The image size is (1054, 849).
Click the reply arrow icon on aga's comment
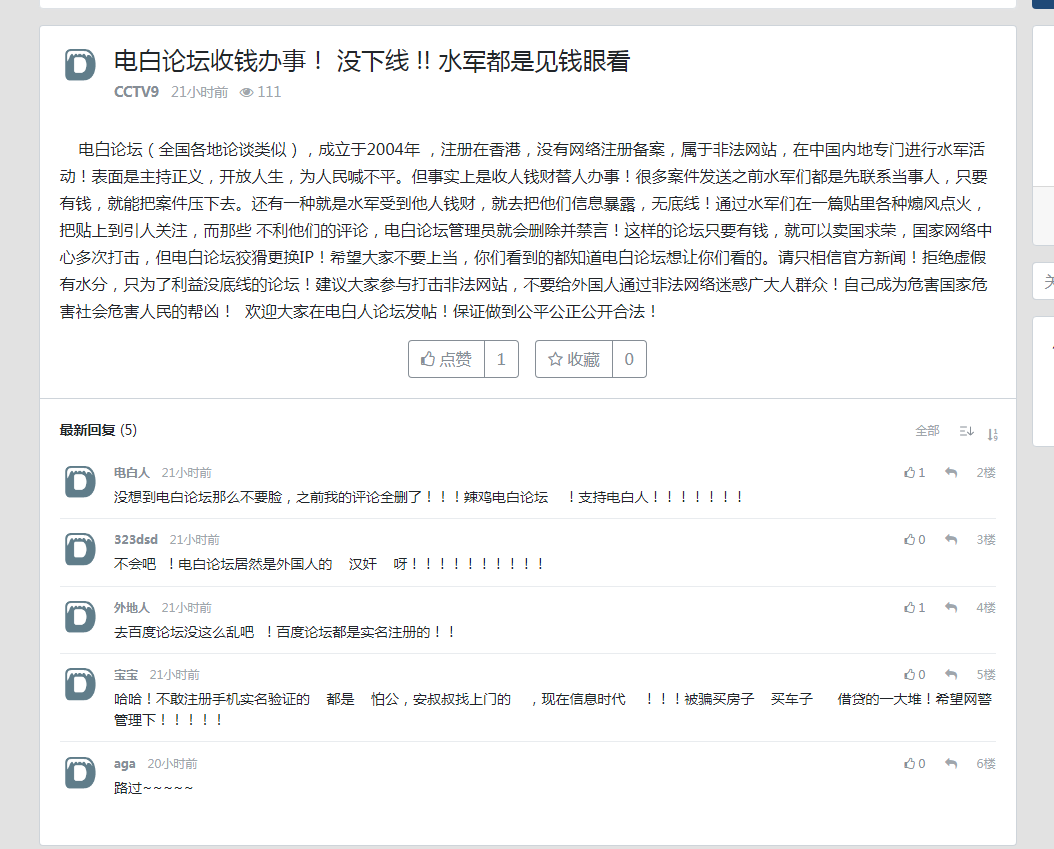950,763
